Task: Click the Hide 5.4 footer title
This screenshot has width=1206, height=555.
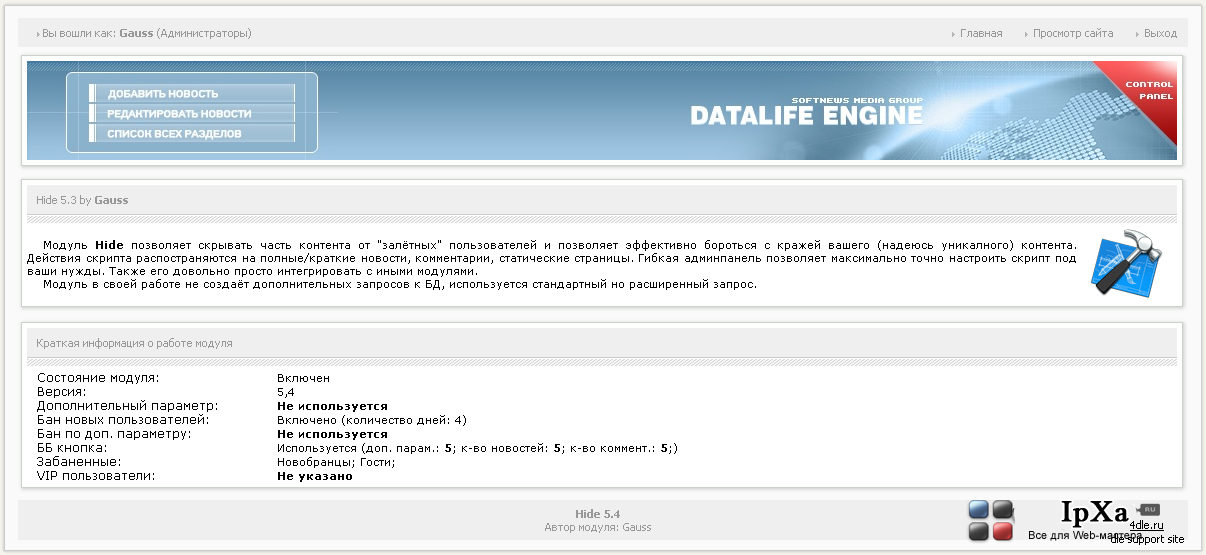Action: pyautogui.click(x=597, y=514)
